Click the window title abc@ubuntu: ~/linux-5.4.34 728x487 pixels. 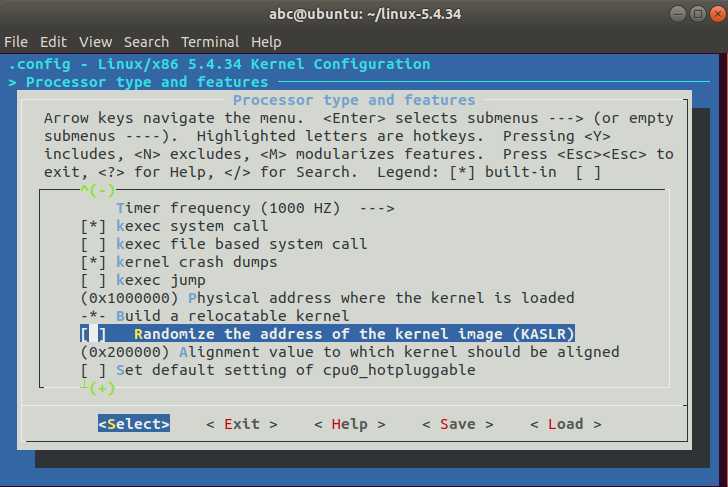365,14
